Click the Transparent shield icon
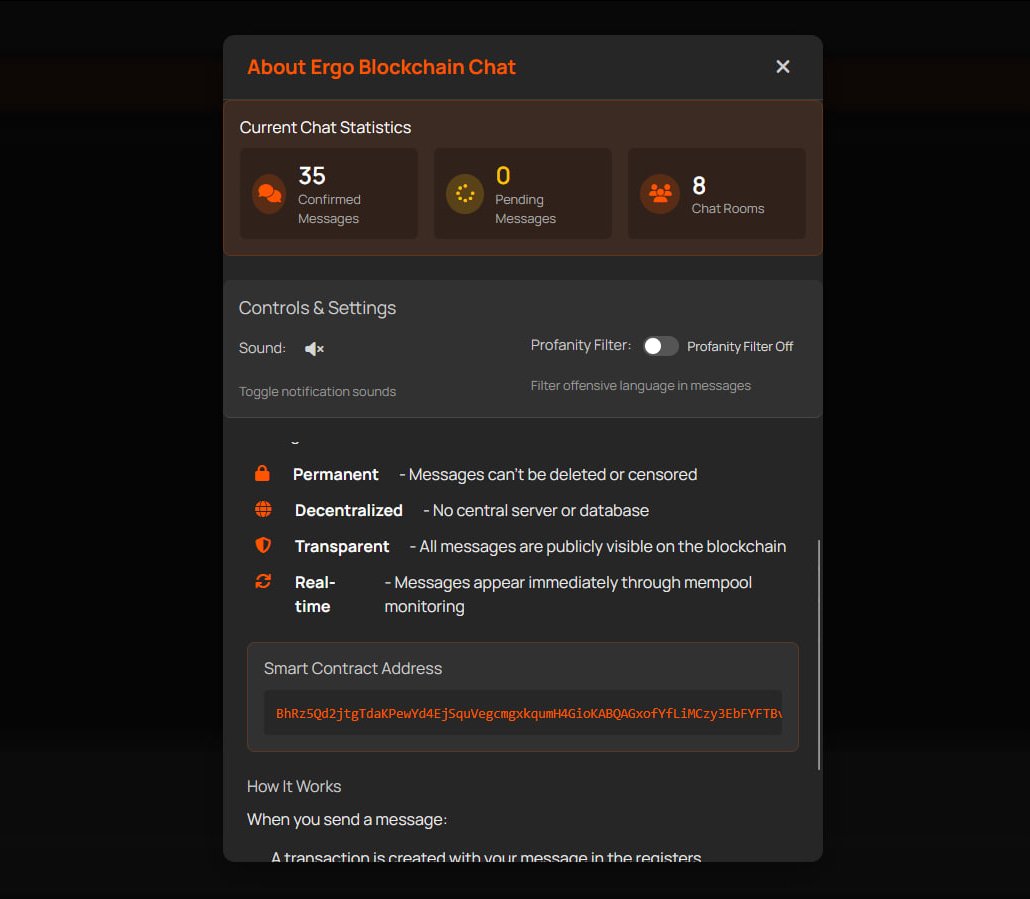 pyautogui.click(x=263, y=545)
